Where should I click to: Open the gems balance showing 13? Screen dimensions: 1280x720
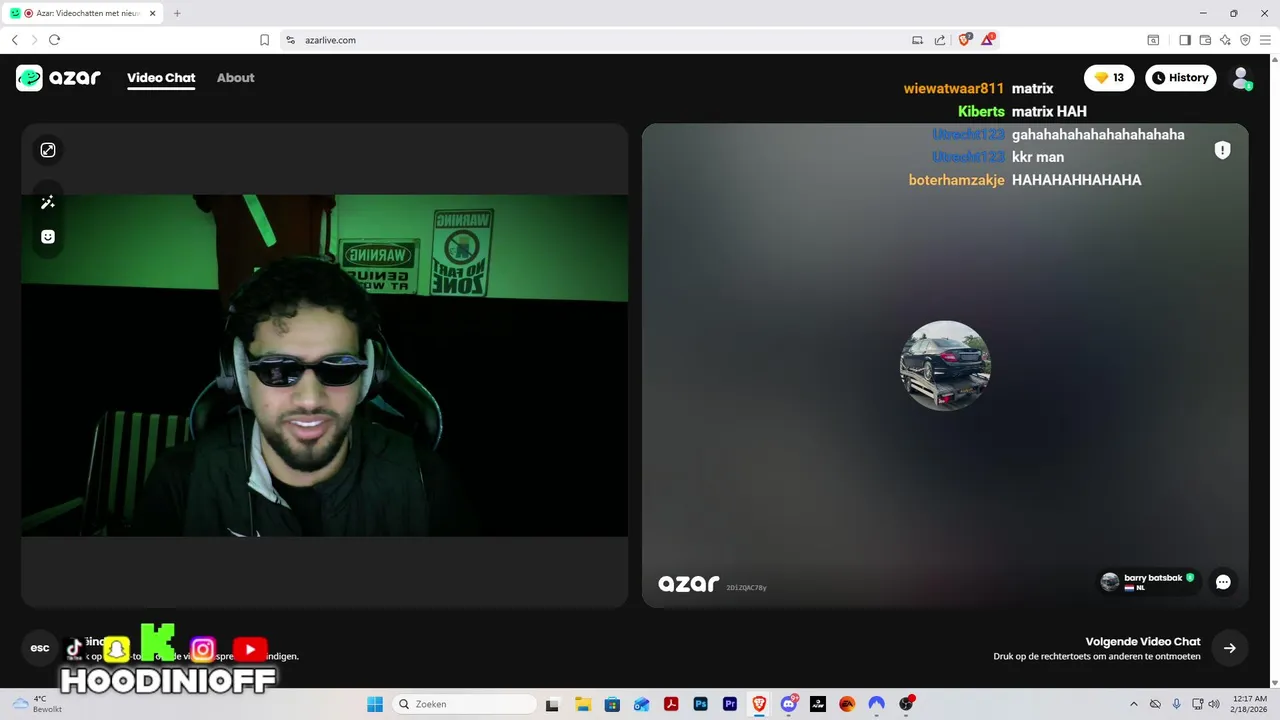tap(1109, 78)
